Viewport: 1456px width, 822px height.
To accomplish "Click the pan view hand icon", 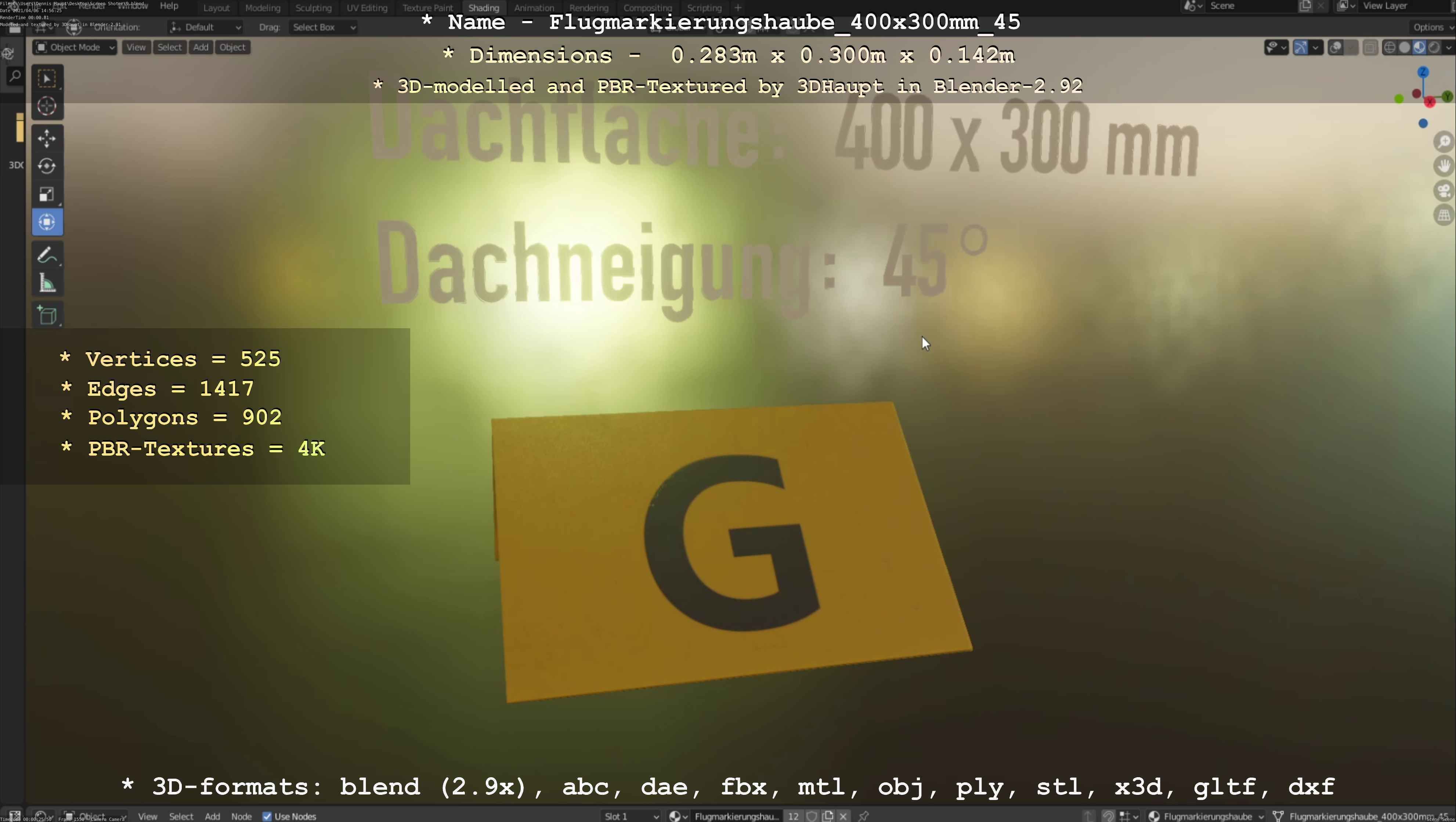I will [1444, 166].
